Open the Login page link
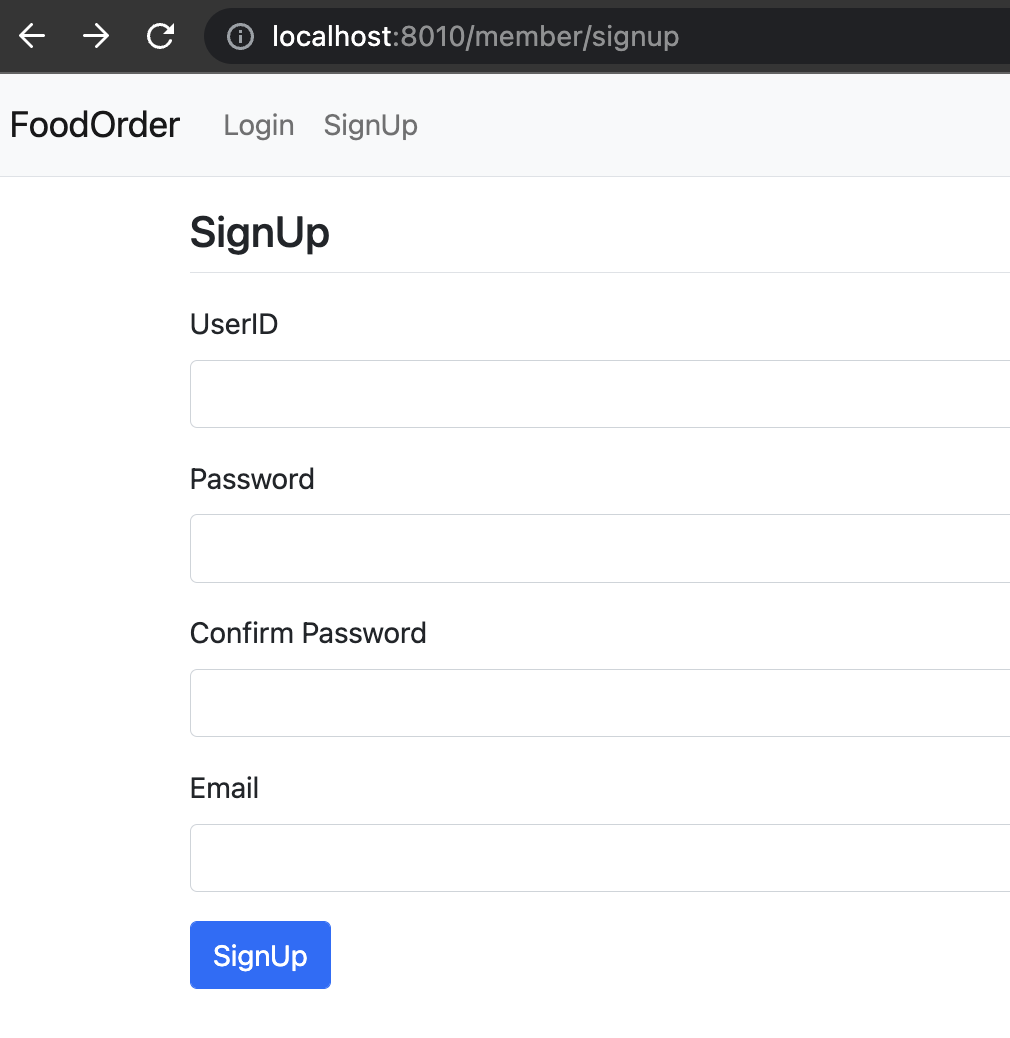Viewport: 1010px width, 1038px height. point(258,126)
